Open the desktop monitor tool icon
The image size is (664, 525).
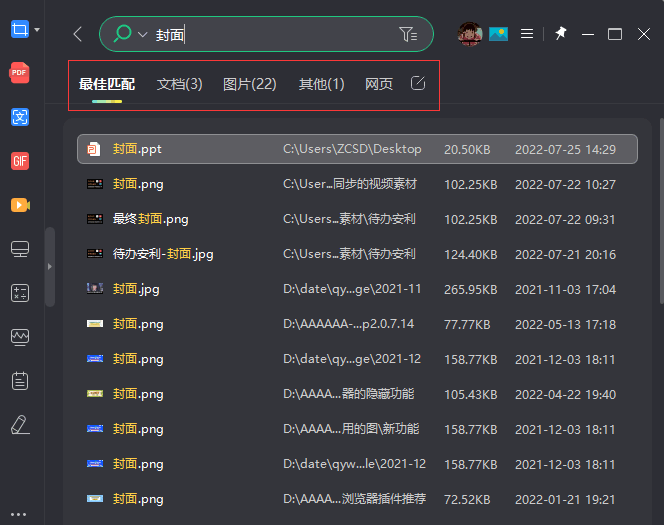tap(20, 249)
